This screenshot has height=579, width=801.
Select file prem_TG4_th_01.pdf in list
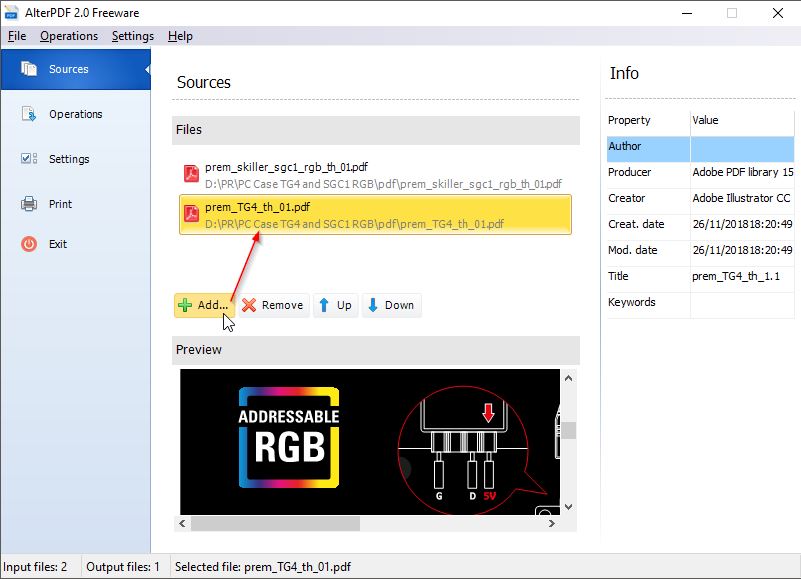(x=375, y=215)
